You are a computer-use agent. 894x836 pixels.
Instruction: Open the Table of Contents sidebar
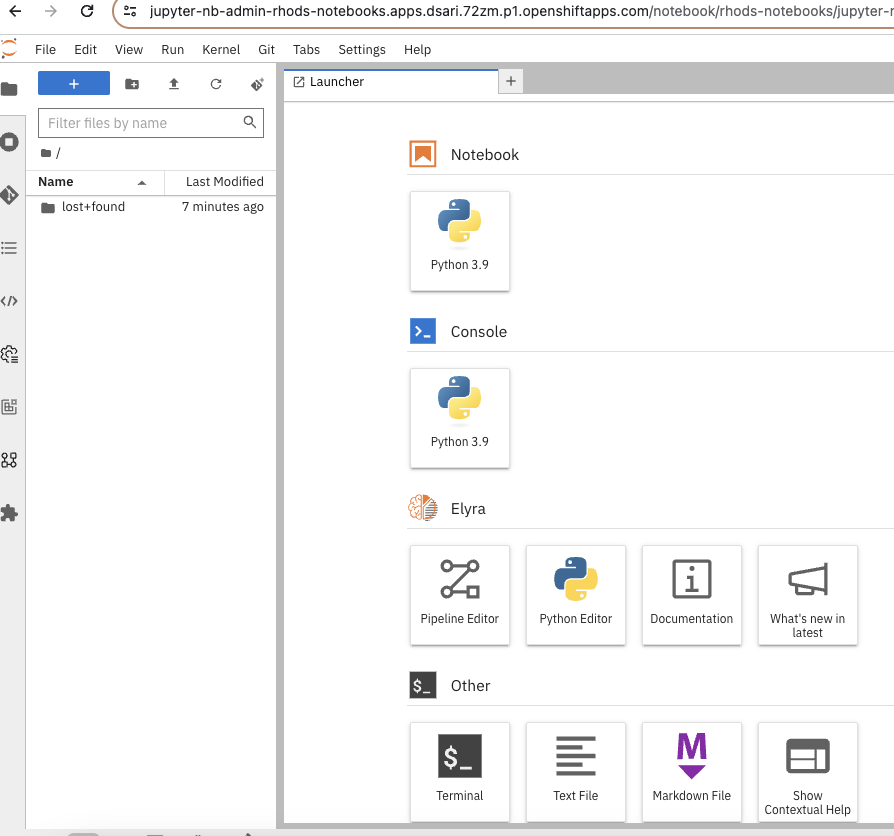(10, 247)
